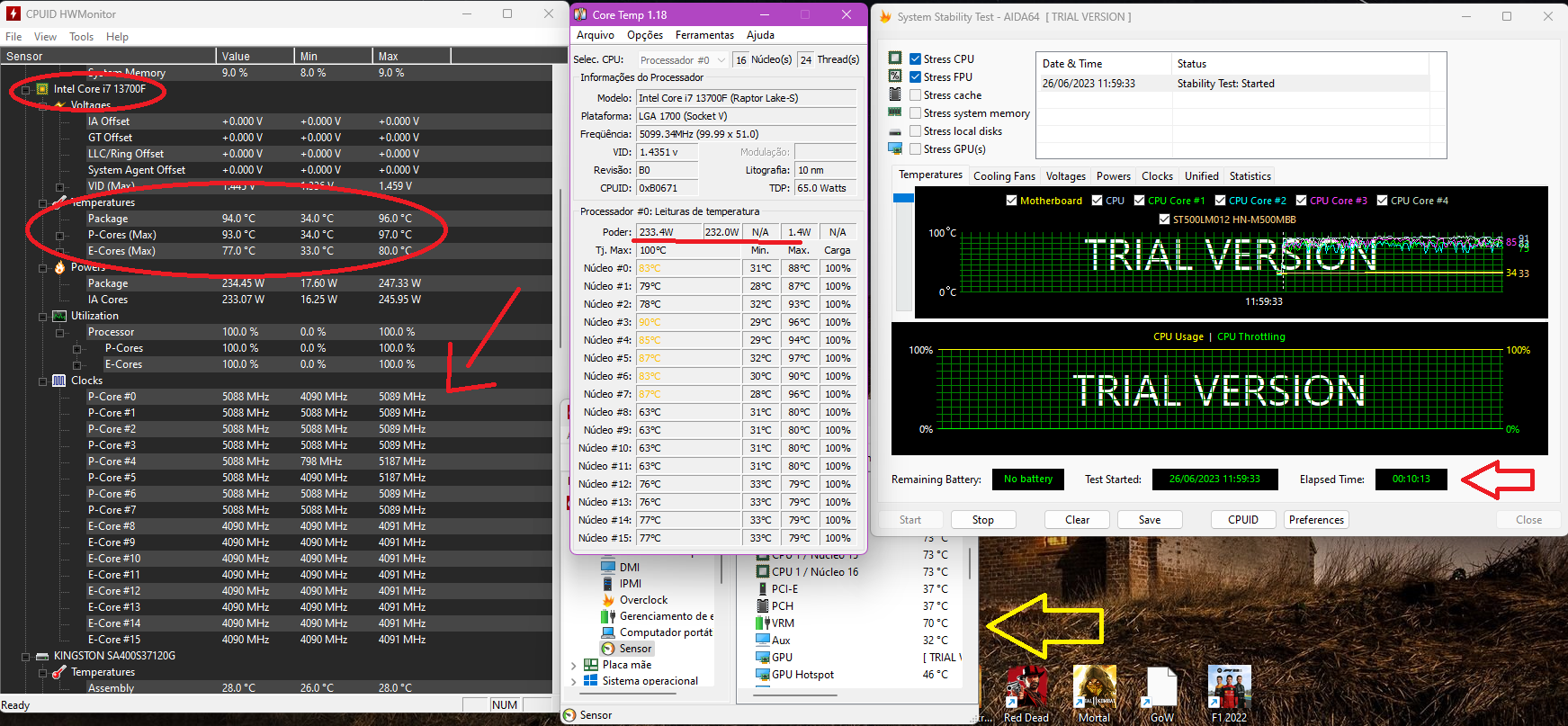Open the Ferramentas menu in Core Temp

[x=704, y=35]
